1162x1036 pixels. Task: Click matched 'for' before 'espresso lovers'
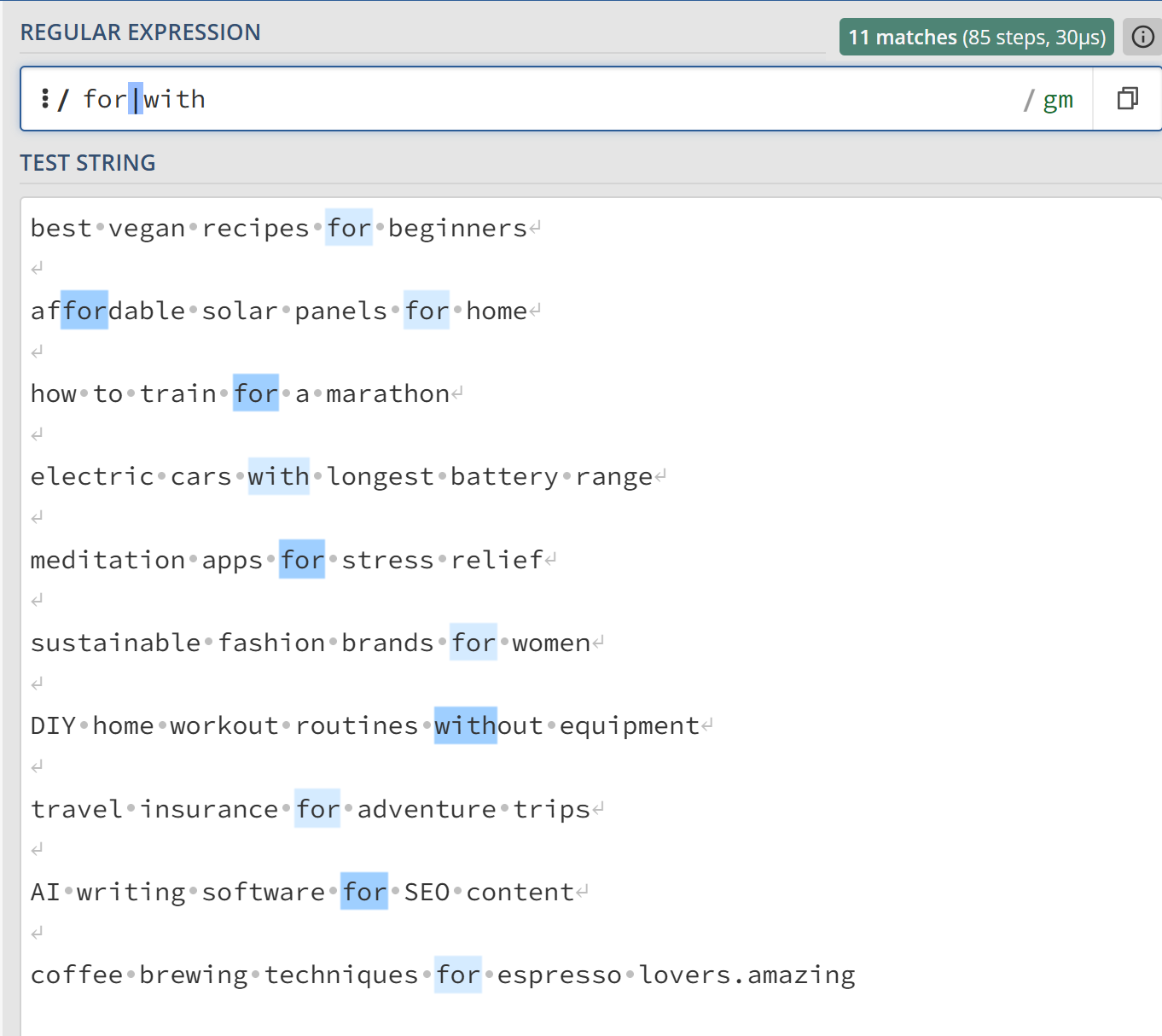[x=458, y=975]
